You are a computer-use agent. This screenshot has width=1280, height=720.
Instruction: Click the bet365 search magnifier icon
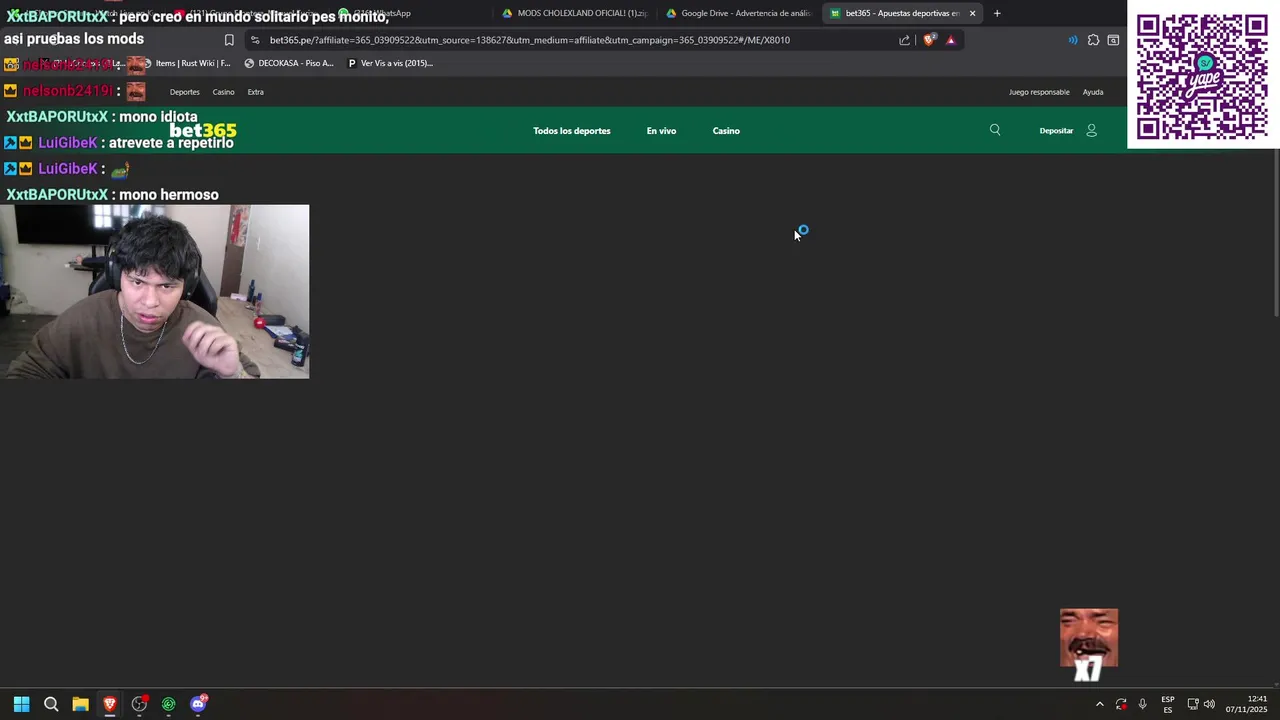click(x=995, y=130)
